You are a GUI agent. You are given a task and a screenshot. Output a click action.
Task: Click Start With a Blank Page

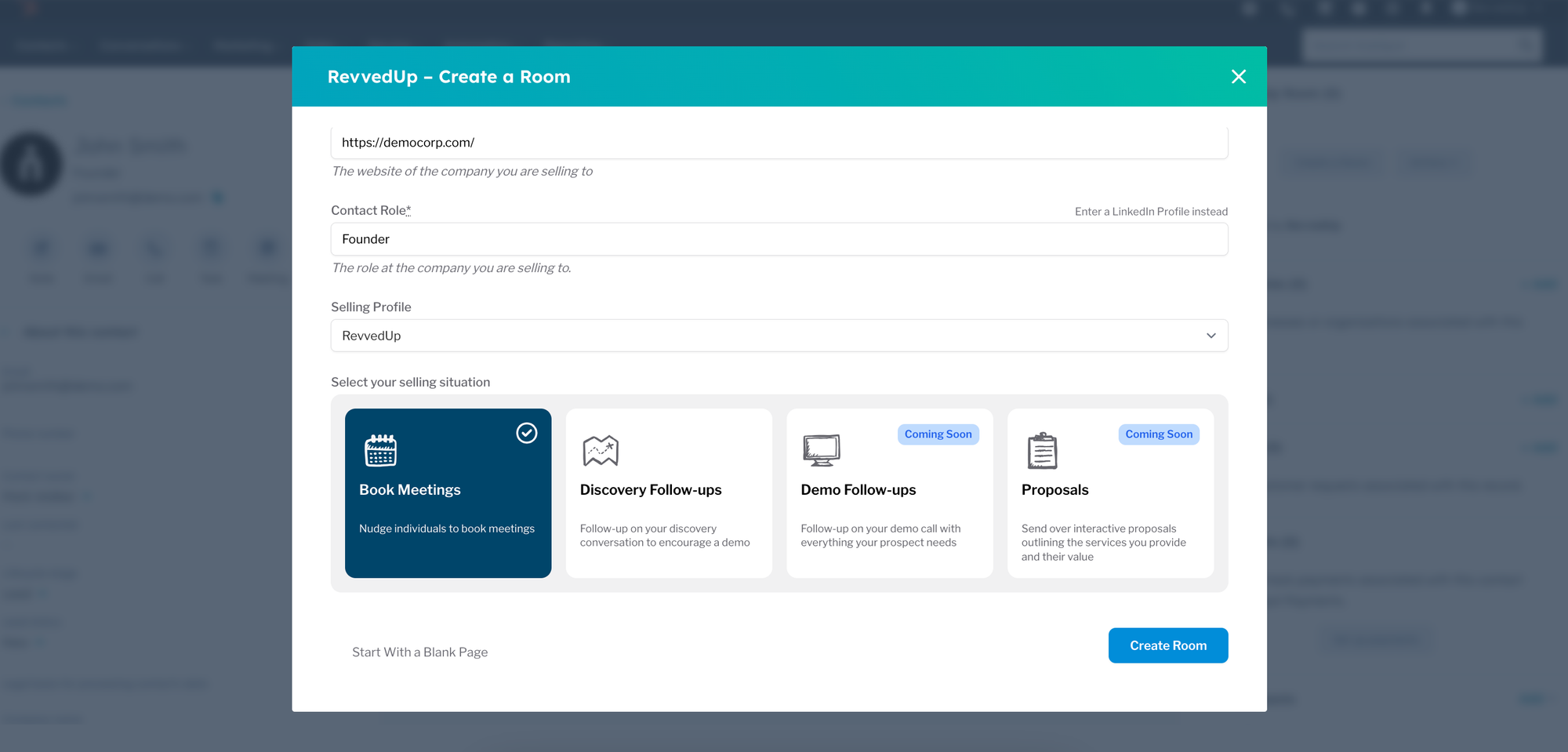[419, 652]
